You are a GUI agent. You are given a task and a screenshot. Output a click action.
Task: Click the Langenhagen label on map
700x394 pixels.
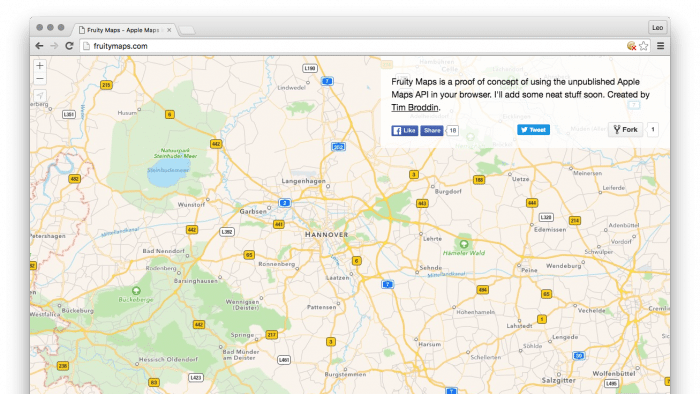pyautogui.click(x=304, y=181)
